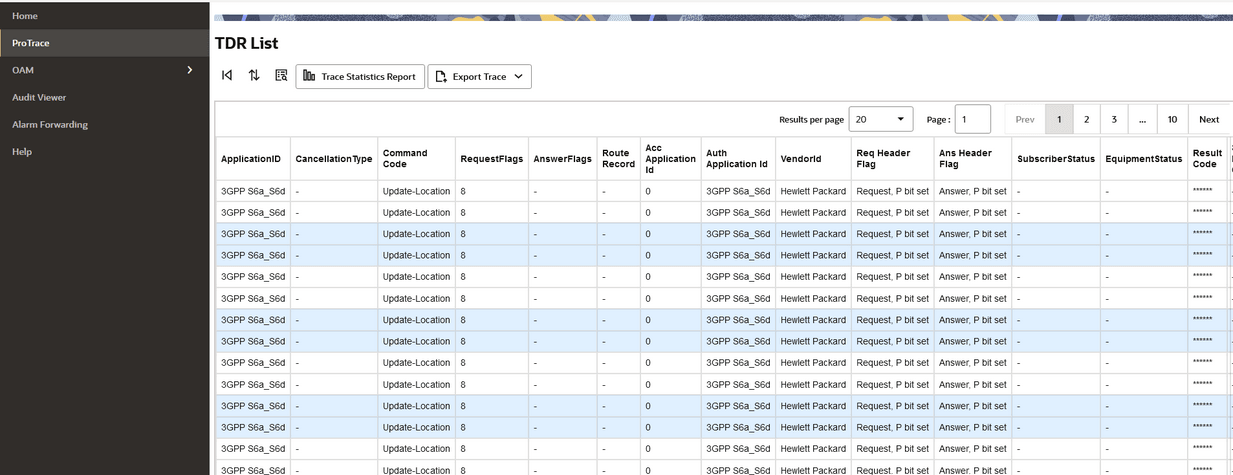Click the TDR List heading

pos(247,43)
